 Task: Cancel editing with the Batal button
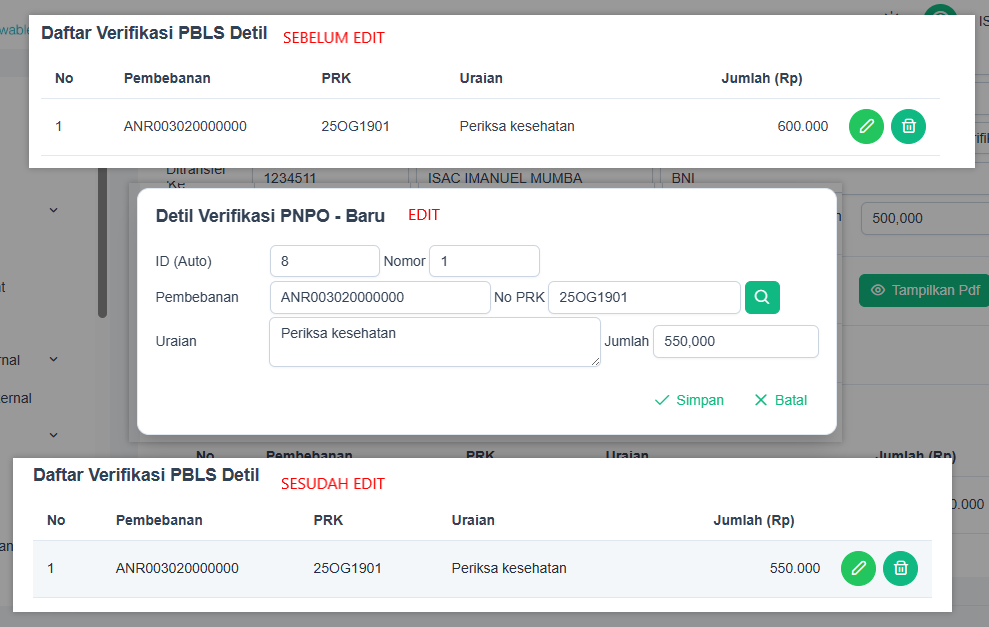click(x=780, y=400)
